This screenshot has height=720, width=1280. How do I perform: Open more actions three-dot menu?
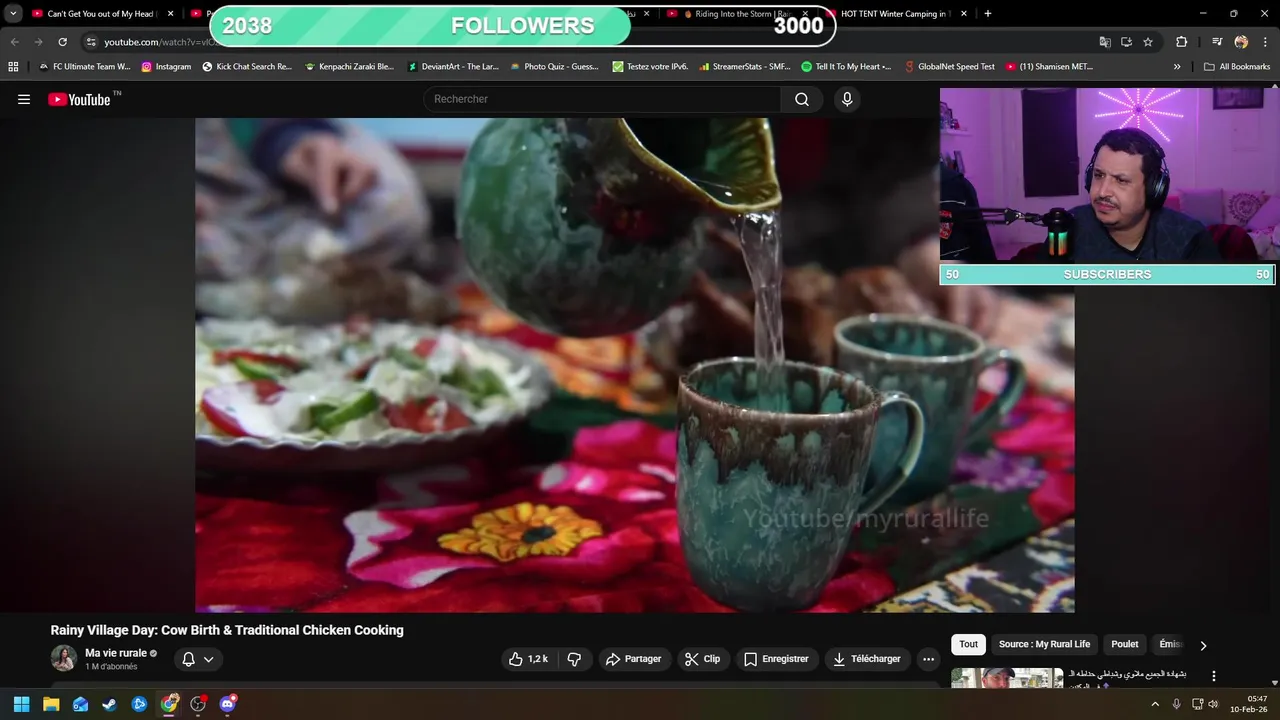click(x=928, y=659)
